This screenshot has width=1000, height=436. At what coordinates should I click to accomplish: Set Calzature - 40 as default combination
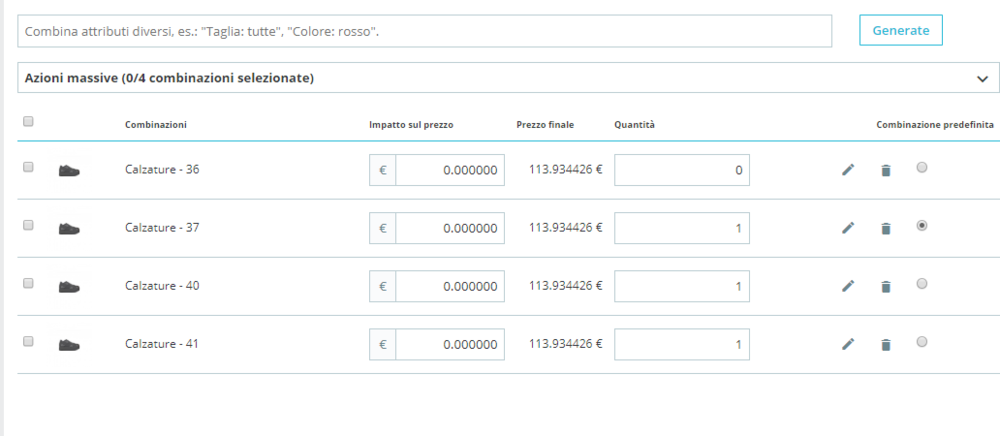(x=922, y=284)
